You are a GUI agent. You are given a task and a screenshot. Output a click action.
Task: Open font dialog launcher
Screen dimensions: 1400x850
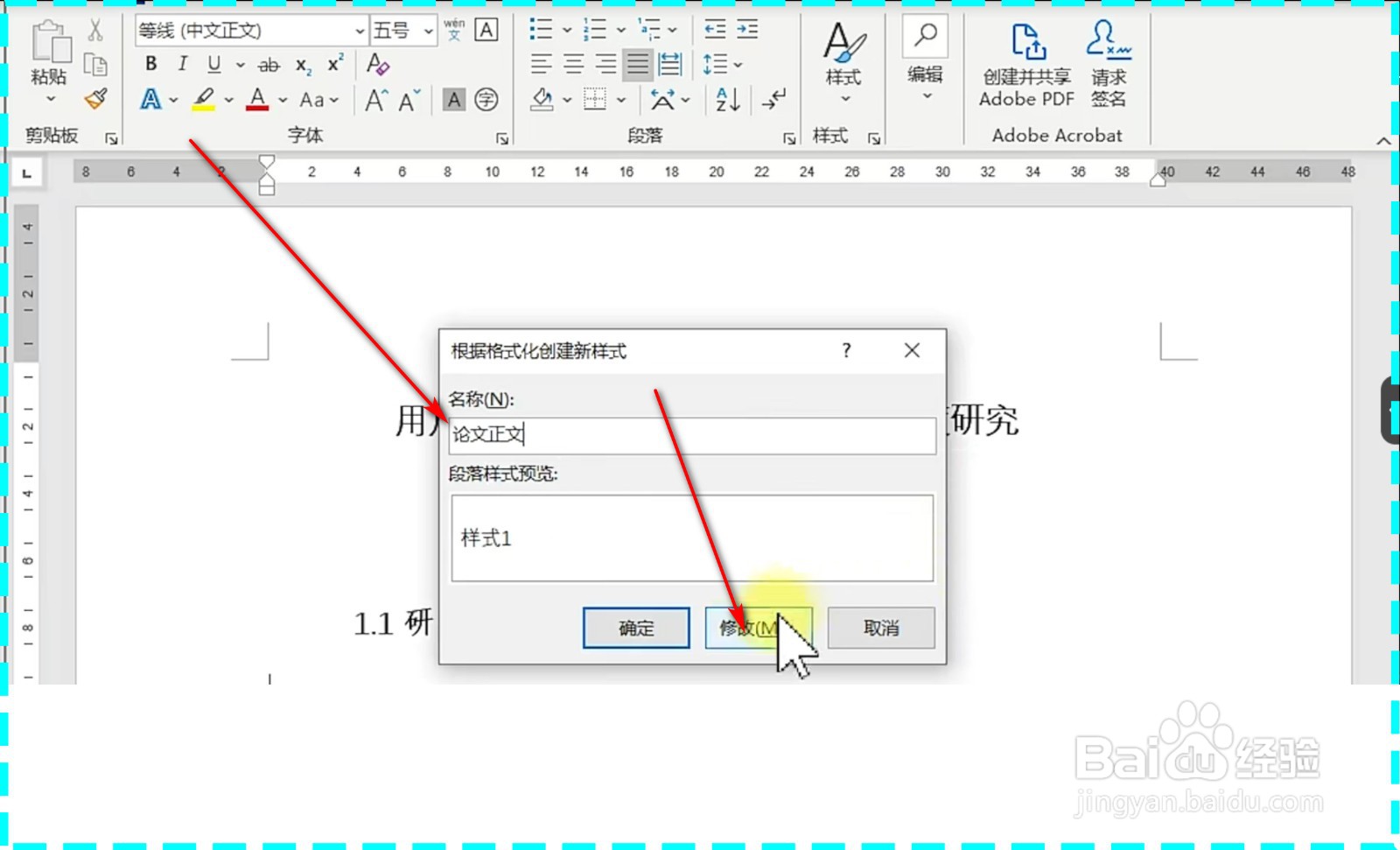tap(502, 138)
